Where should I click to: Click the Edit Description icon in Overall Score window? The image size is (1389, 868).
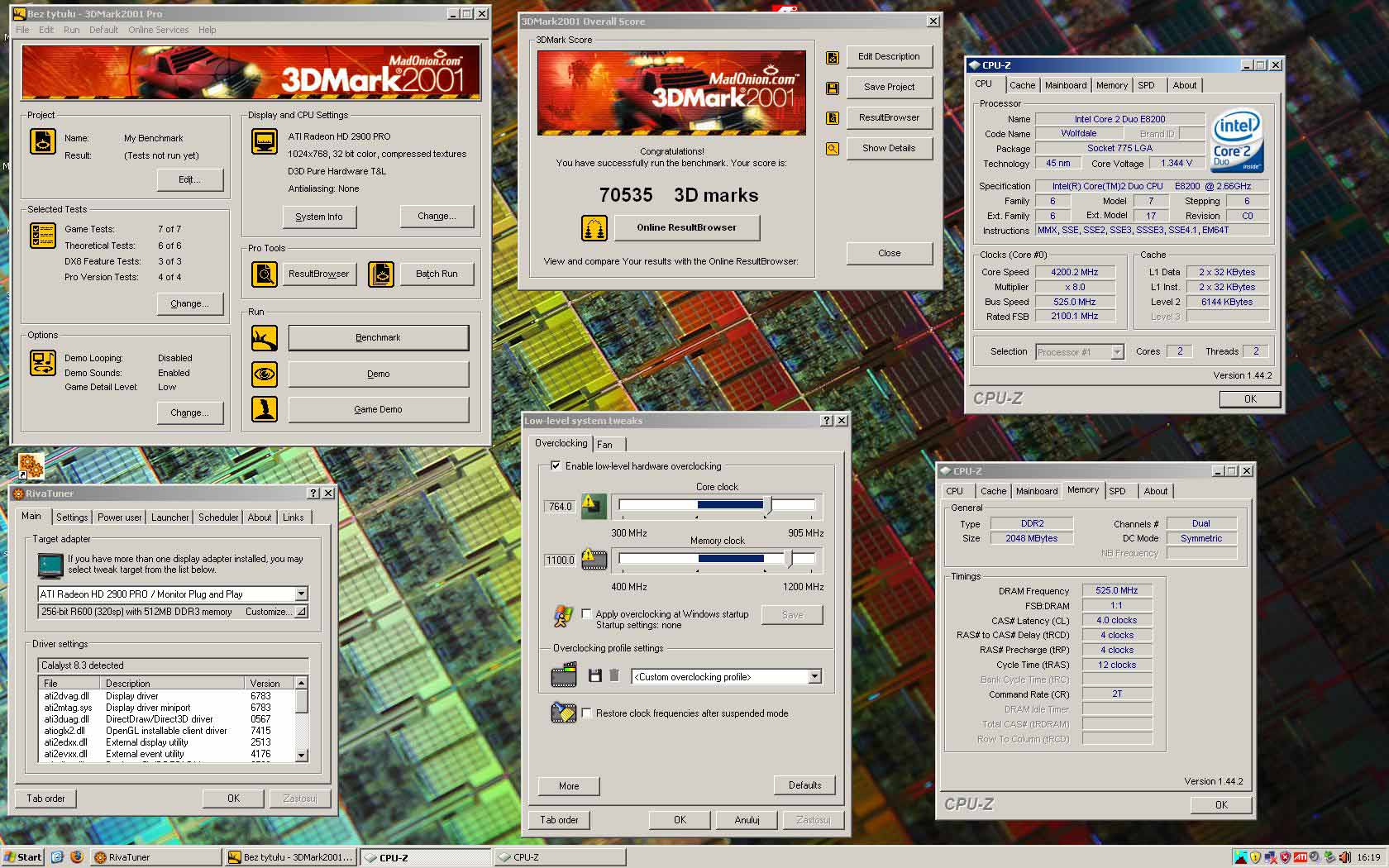pos(833,57)
